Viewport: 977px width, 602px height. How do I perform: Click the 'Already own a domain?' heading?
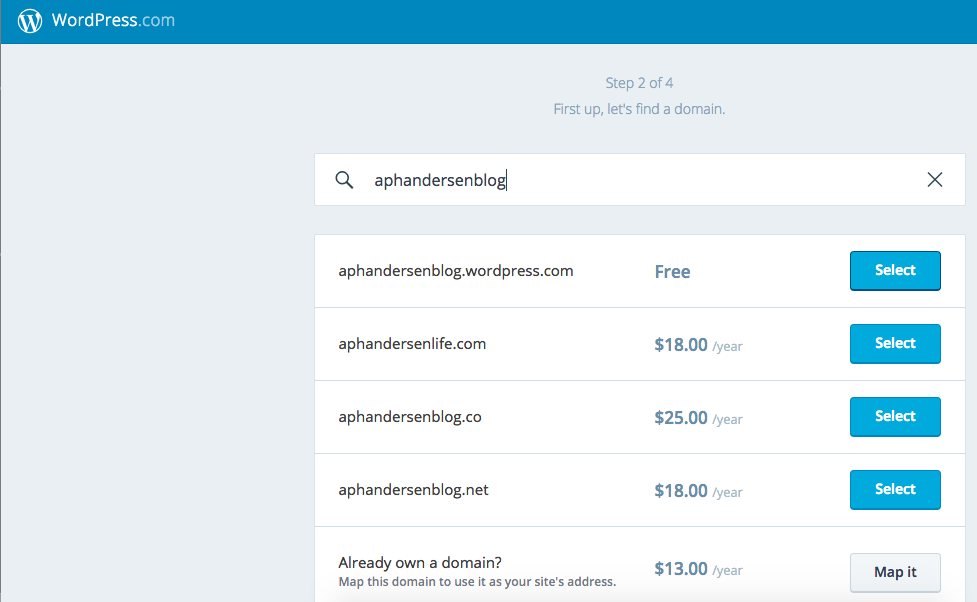419,563
